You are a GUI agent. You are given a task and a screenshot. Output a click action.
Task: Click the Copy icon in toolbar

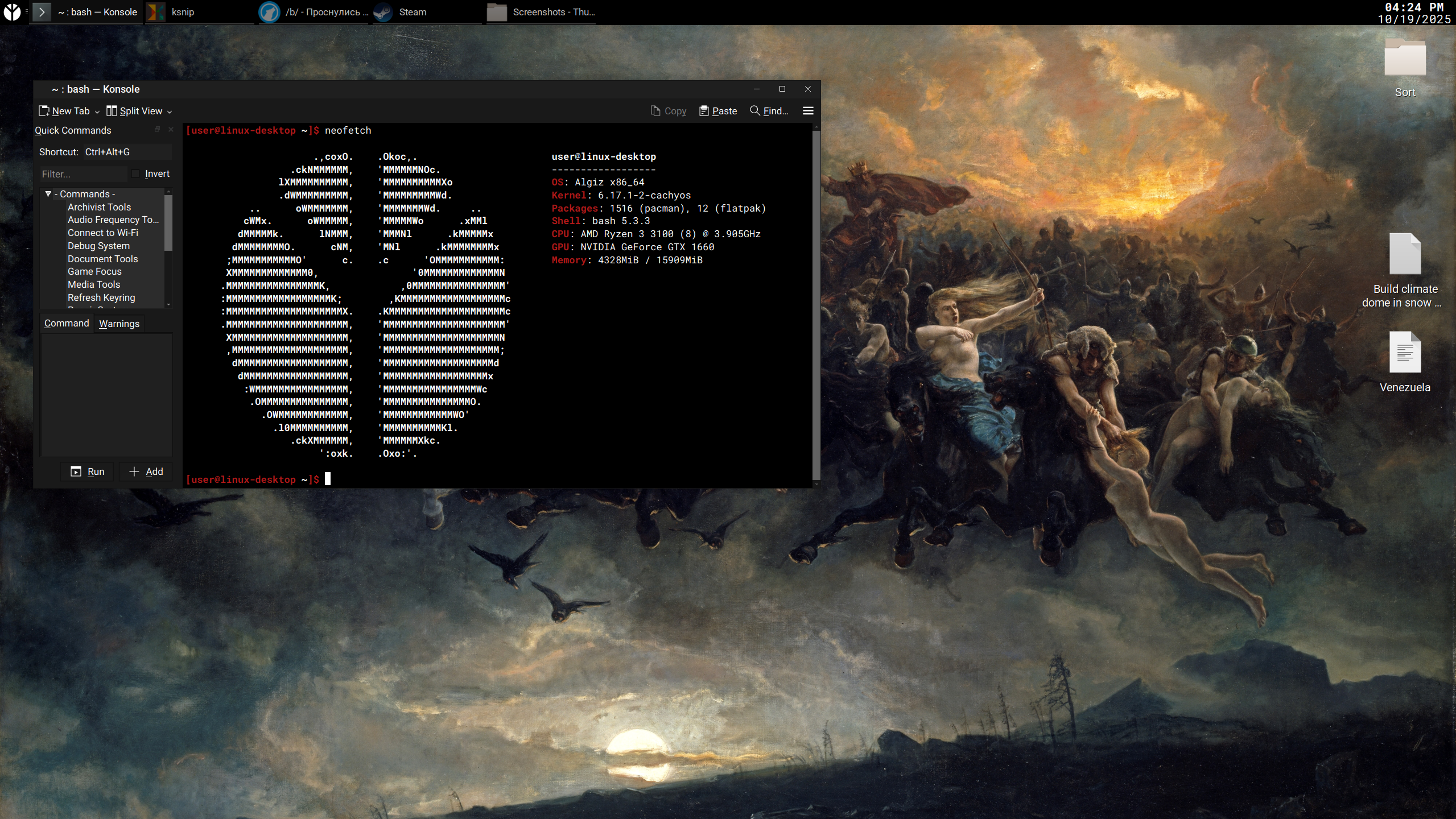pyautogui.click(x=655, y=111)
